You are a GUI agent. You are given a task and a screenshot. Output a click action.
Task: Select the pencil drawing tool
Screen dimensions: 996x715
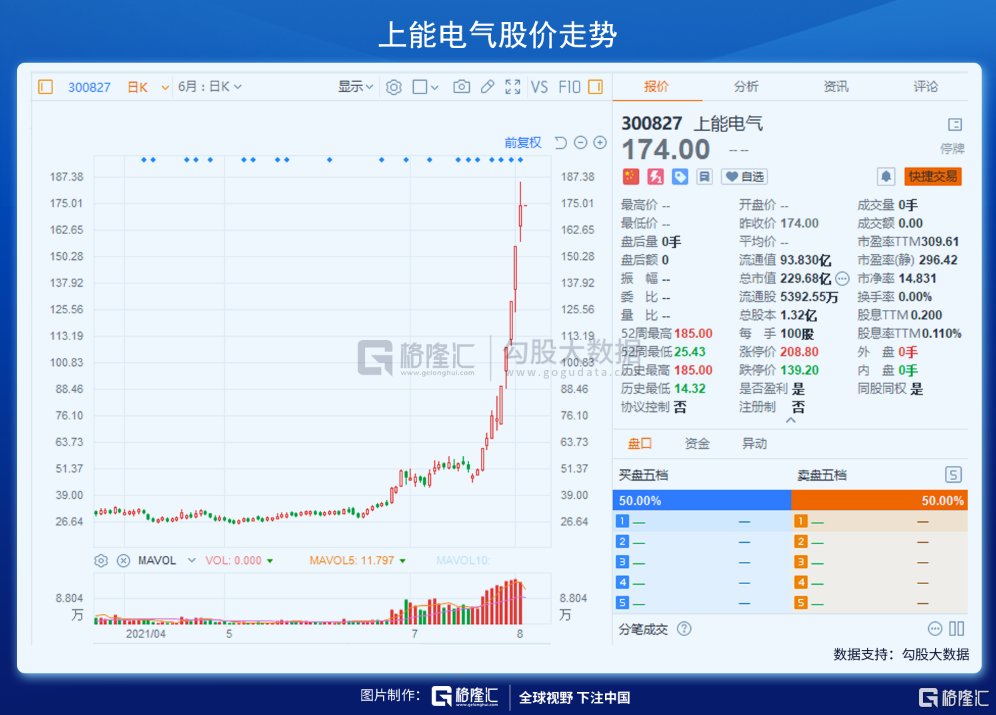(x=487, y=87)
